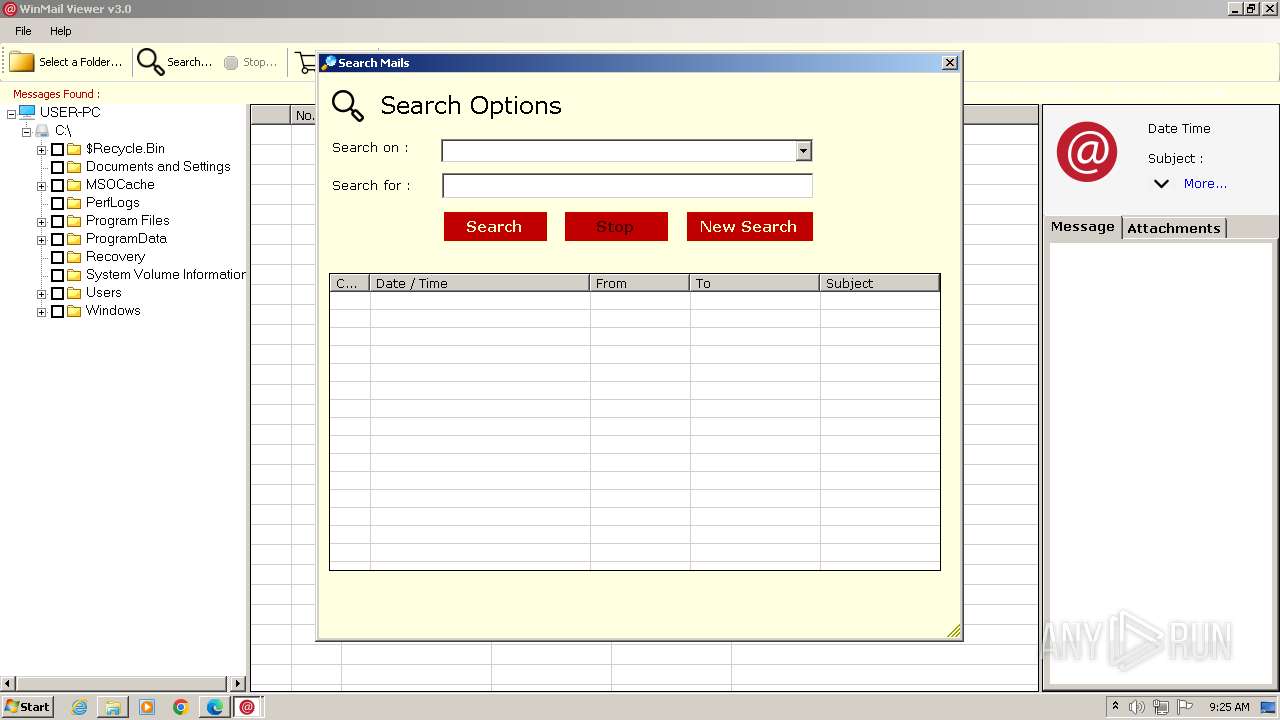Check the MSOCache folder checkbox
This screenshot has width=1280, height=720.
coord(57,185)
